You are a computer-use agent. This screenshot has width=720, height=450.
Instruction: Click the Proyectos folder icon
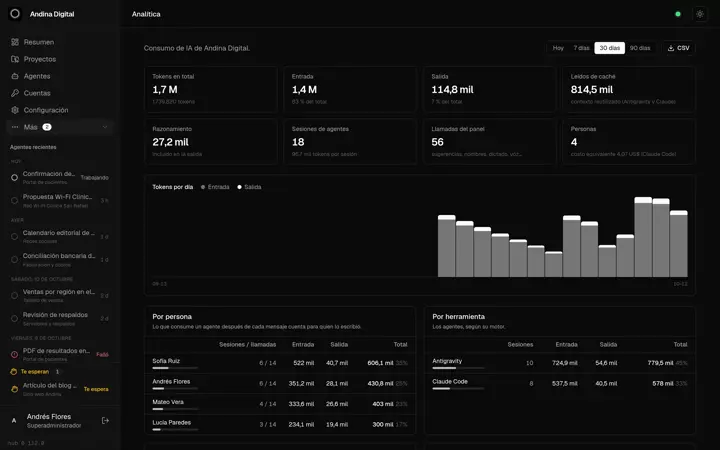coord(15,59)
